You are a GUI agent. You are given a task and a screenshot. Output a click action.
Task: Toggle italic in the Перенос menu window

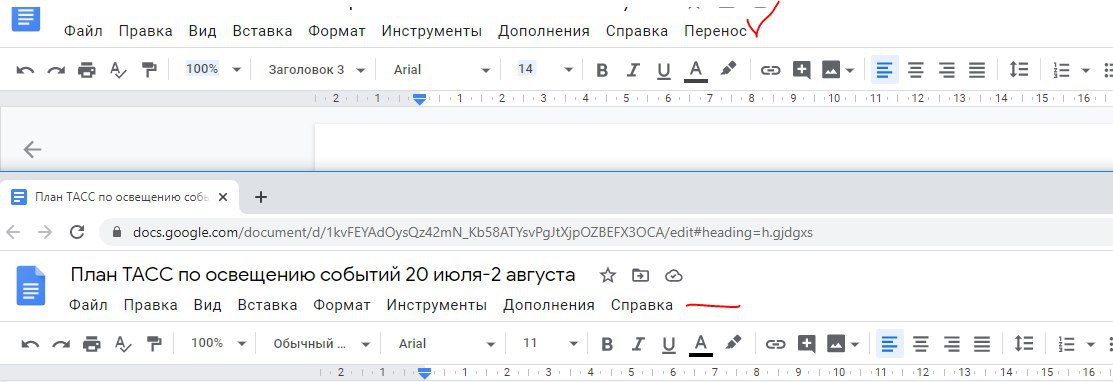coord(633,70)
